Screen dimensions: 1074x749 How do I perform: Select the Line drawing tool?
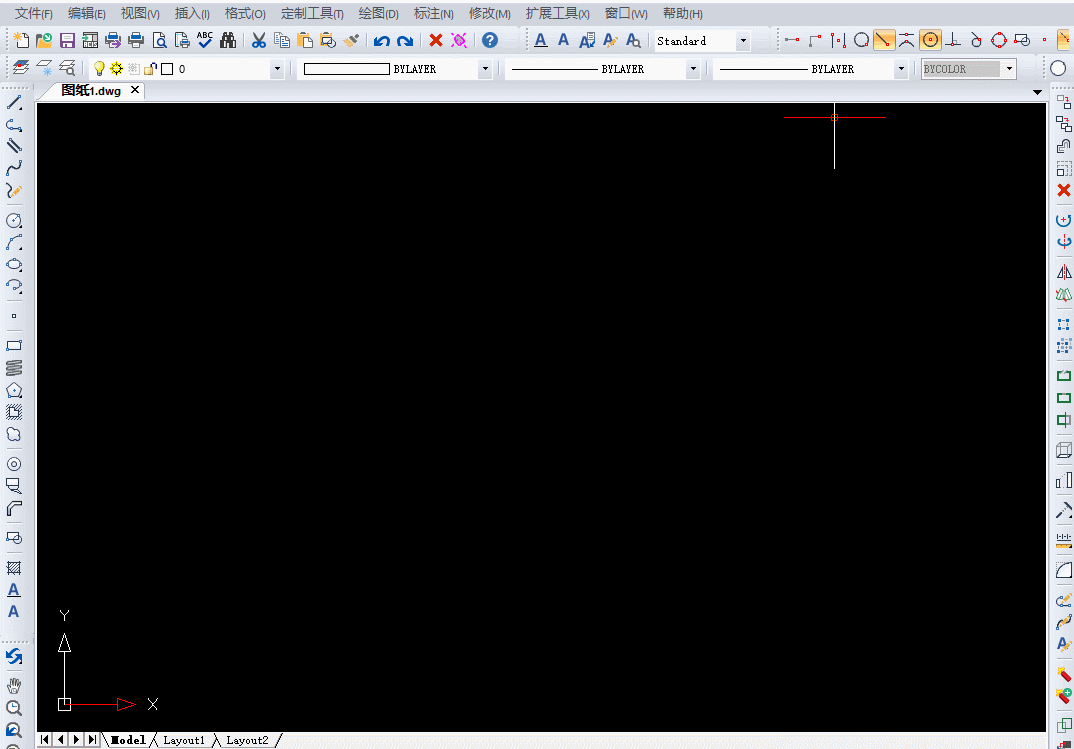click(14, 103)
